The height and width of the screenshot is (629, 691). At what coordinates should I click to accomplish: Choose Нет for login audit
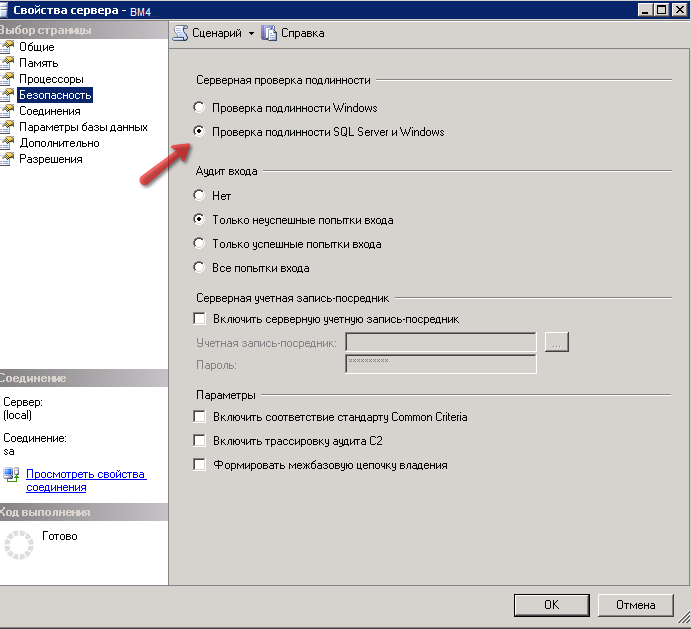(x=200, y=196)
